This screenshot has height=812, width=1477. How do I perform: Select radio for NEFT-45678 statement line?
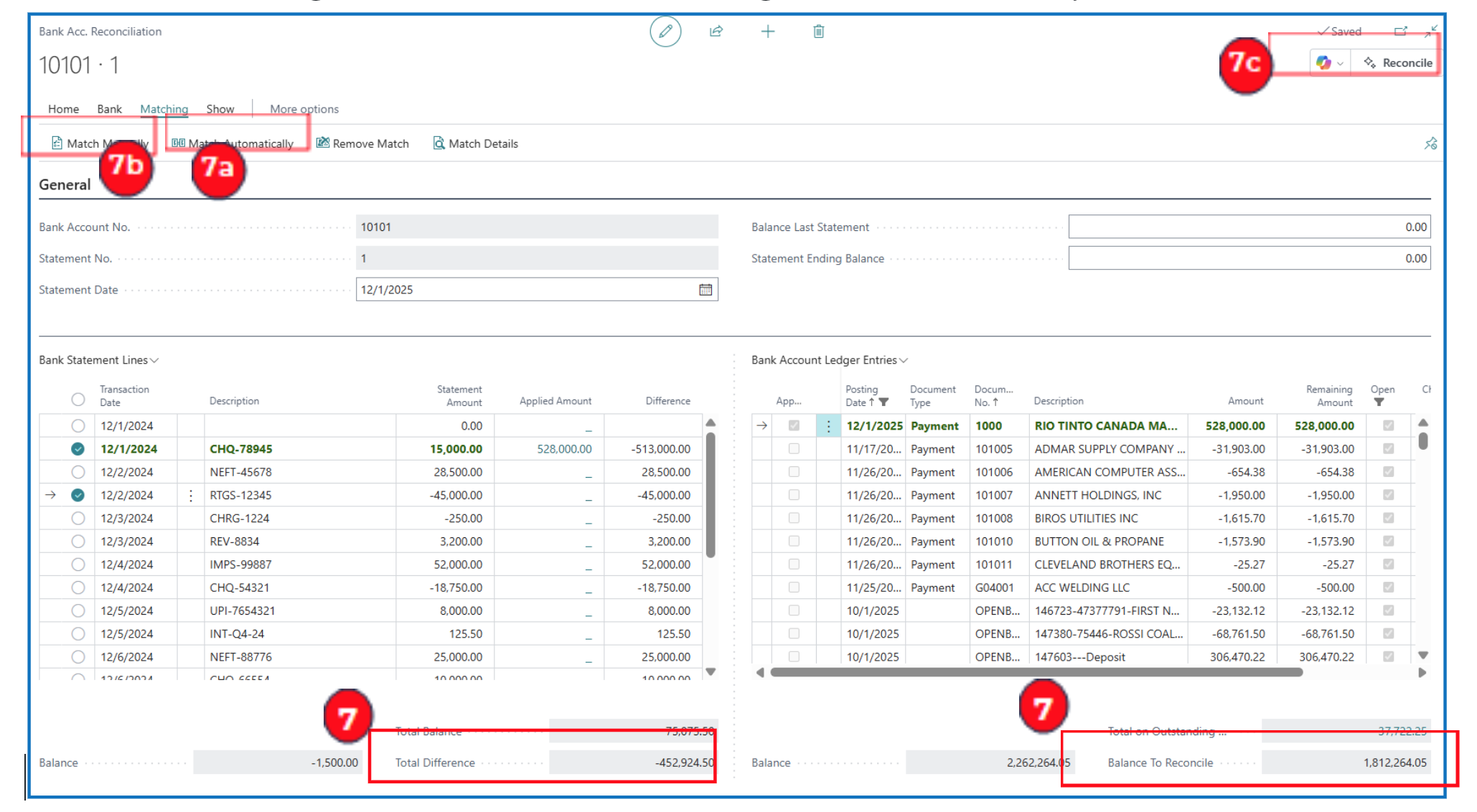tap(78, 472)
